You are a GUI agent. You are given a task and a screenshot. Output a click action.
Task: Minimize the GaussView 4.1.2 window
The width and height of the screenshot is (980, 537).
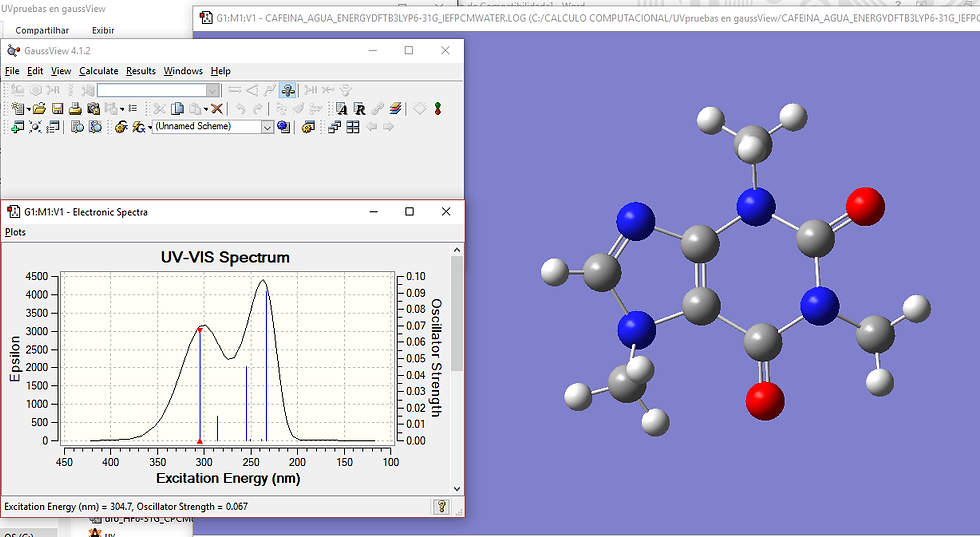click(372, 50)
